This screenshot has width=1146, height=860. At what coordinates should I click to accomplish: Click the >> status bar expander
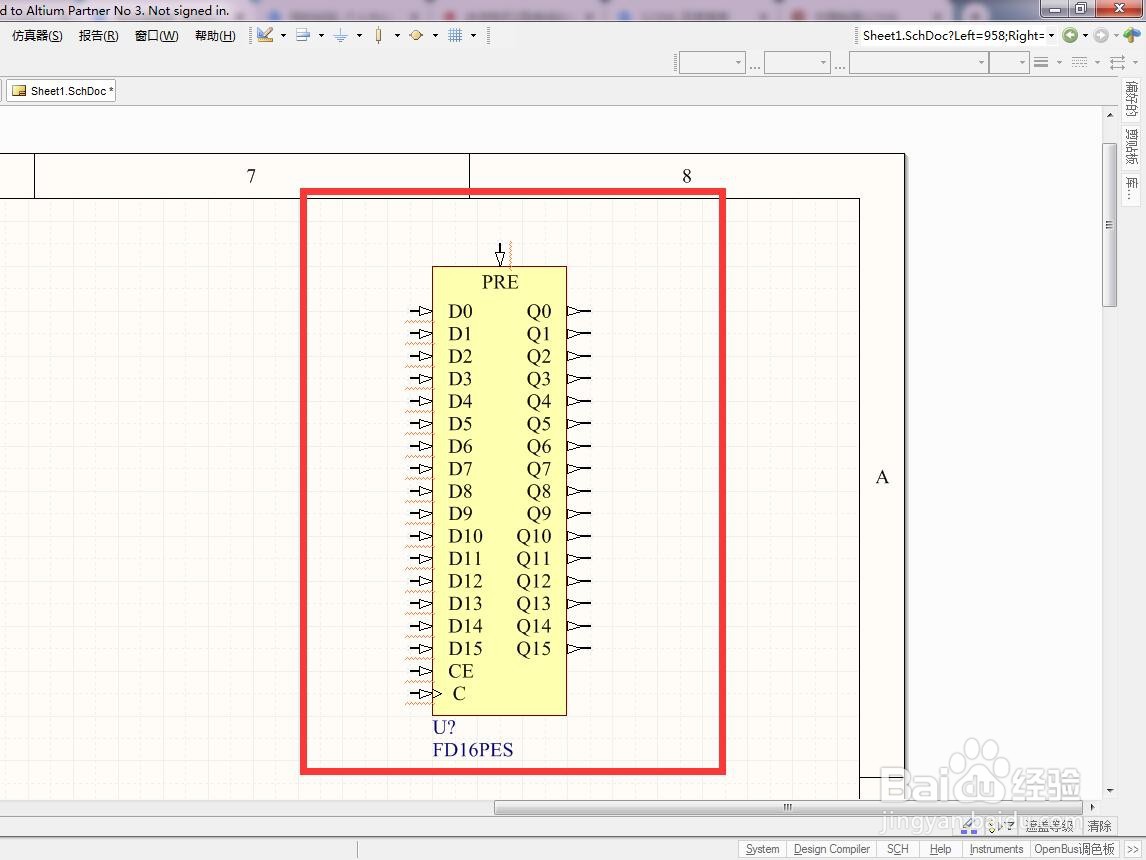1133,849
